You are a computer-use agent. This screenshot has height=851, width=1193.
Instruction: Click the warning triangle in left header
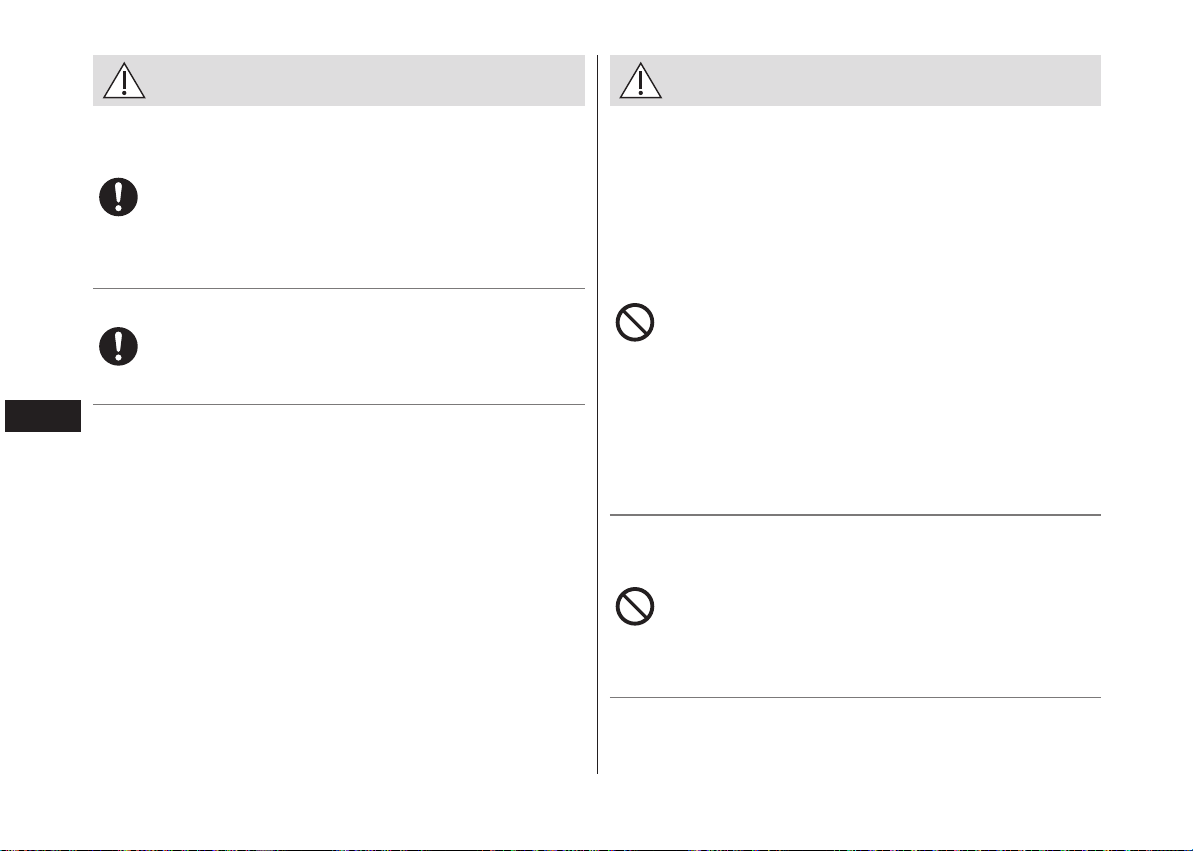(124, 81)
